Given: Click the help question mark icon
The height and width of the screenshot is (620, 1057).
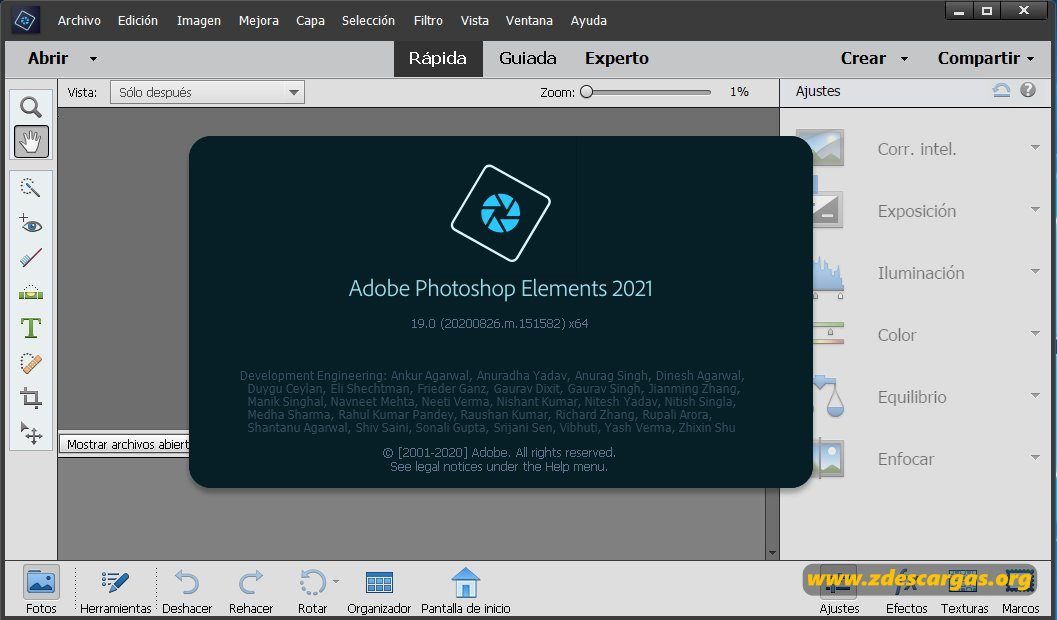Looking at the screenshot, I should pyautogui.click(x=1027, y=90).
